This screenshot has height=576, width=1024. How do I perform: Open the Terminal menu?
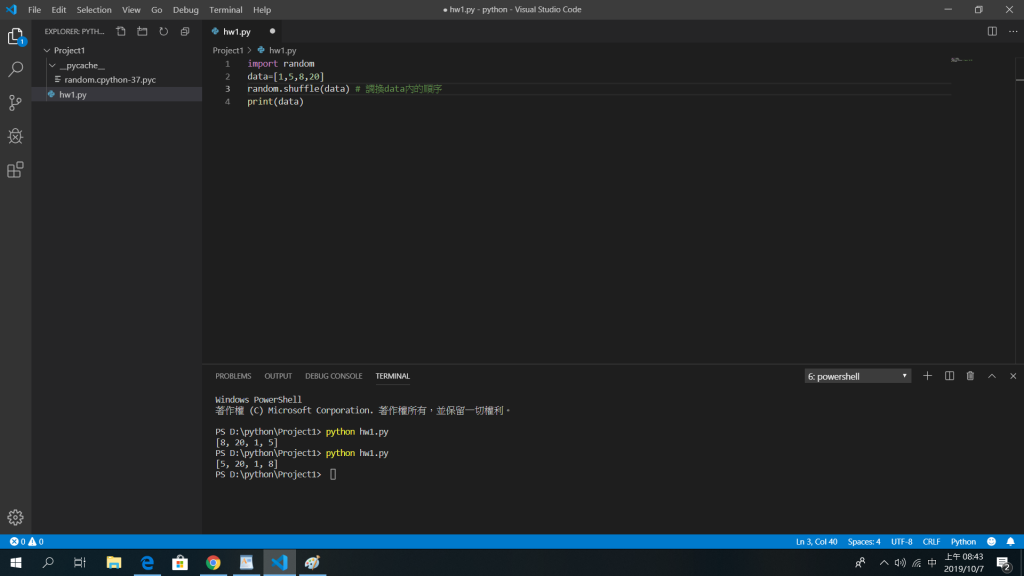(225, 10)
